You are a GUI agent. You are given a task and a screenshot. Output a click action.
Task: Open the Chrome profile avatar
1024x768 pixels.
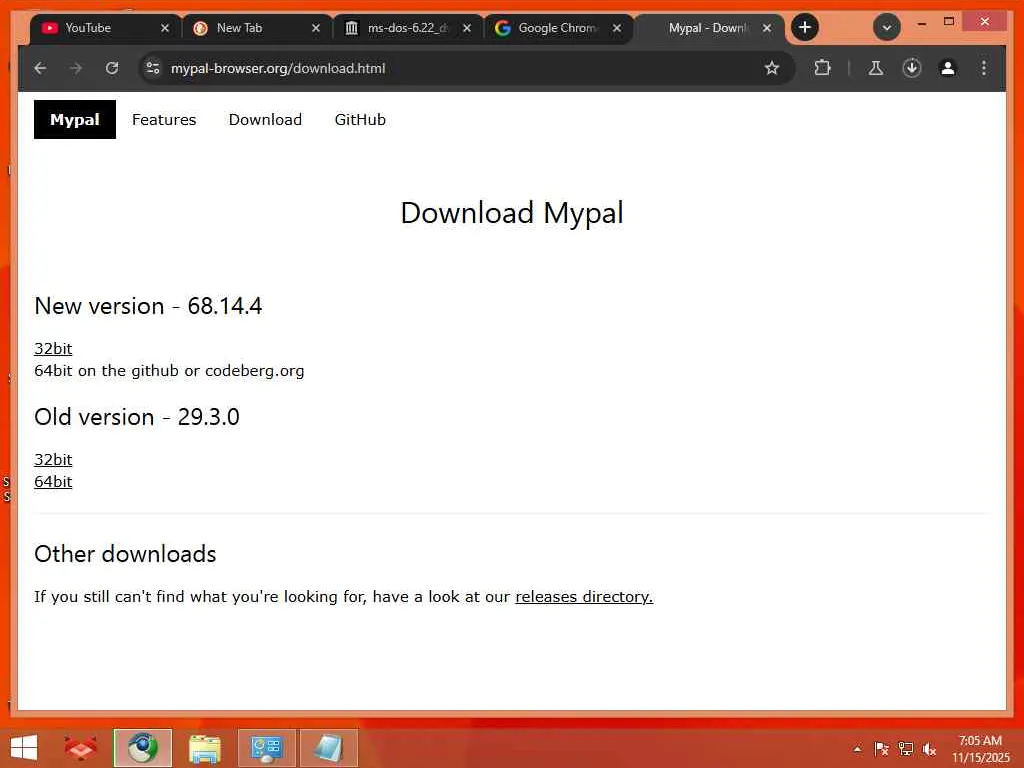click(x=948, y=68)
